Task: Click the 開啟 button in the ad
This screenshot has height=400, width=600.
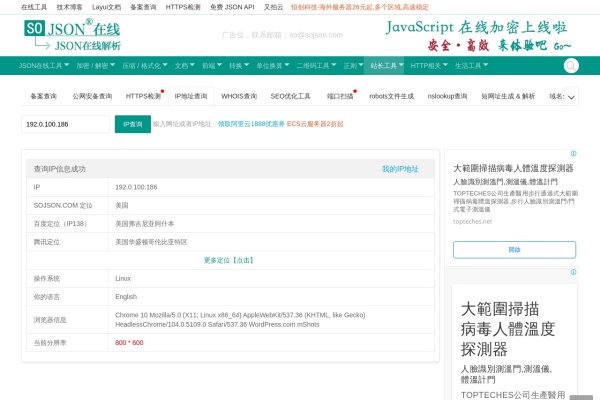Action: [513, 249]
